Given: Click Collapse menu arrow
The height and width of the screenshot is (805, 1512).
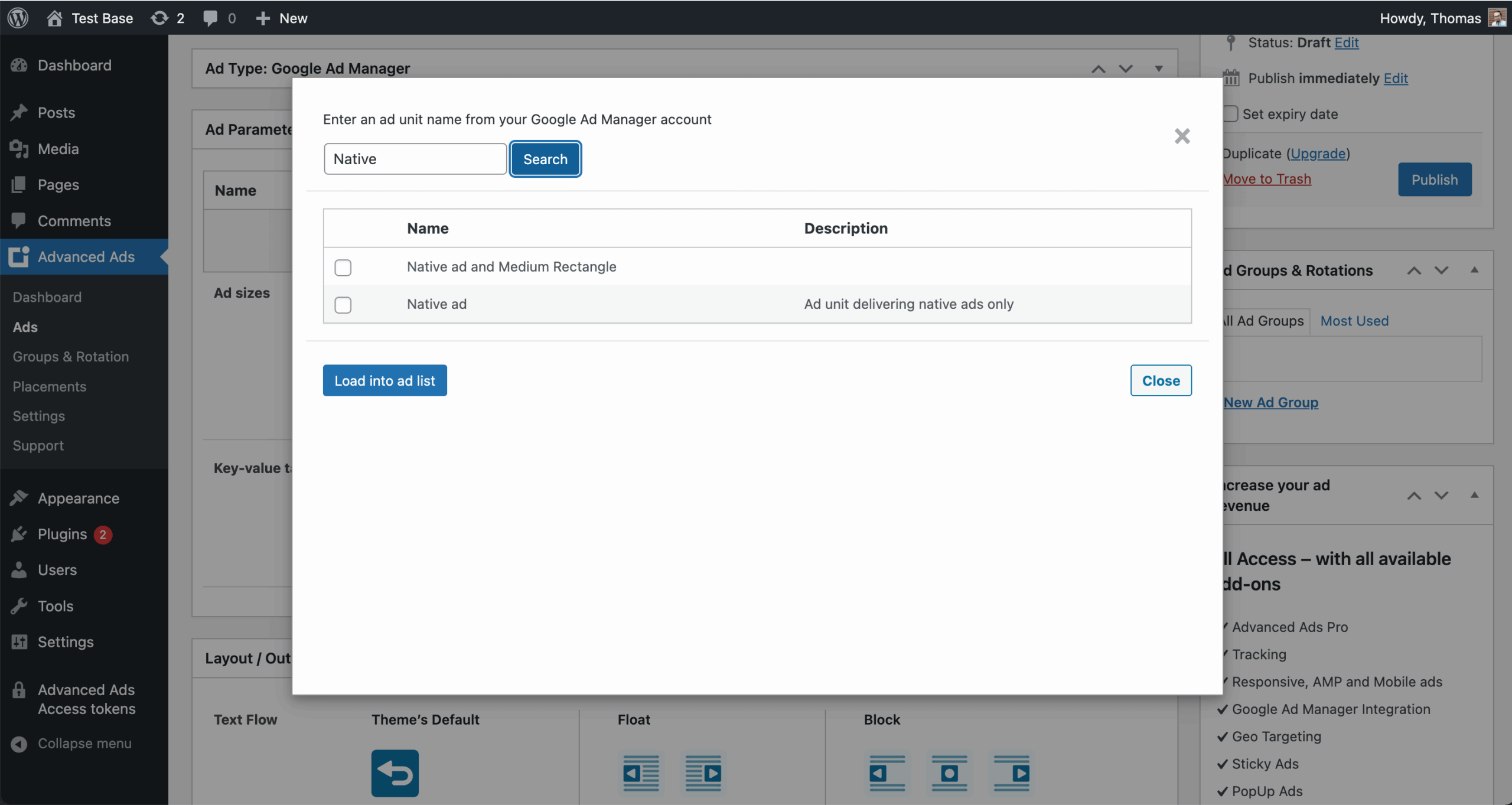Looking at the screenshot, I should pyautogui.click(x=19, y=744).
